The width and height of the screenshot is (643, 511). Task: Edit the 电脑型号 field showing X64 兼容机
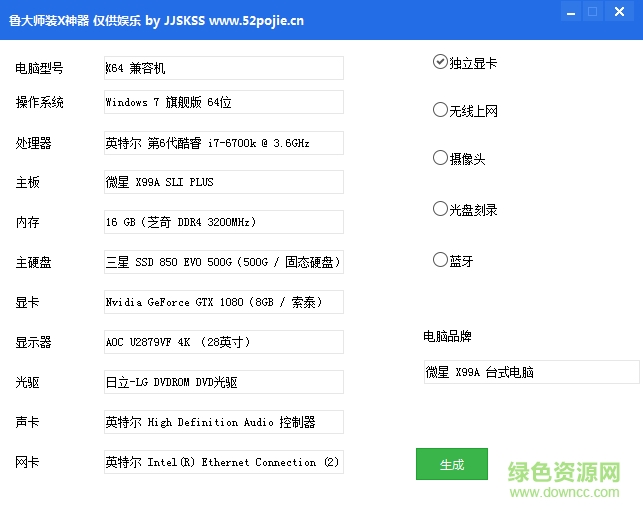pos(224,68)
